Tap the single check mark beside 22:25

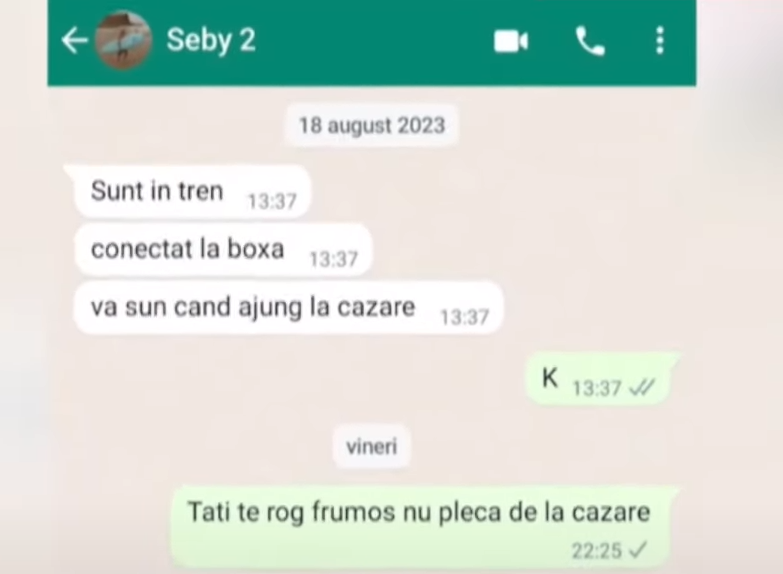[x=638, y=551]
